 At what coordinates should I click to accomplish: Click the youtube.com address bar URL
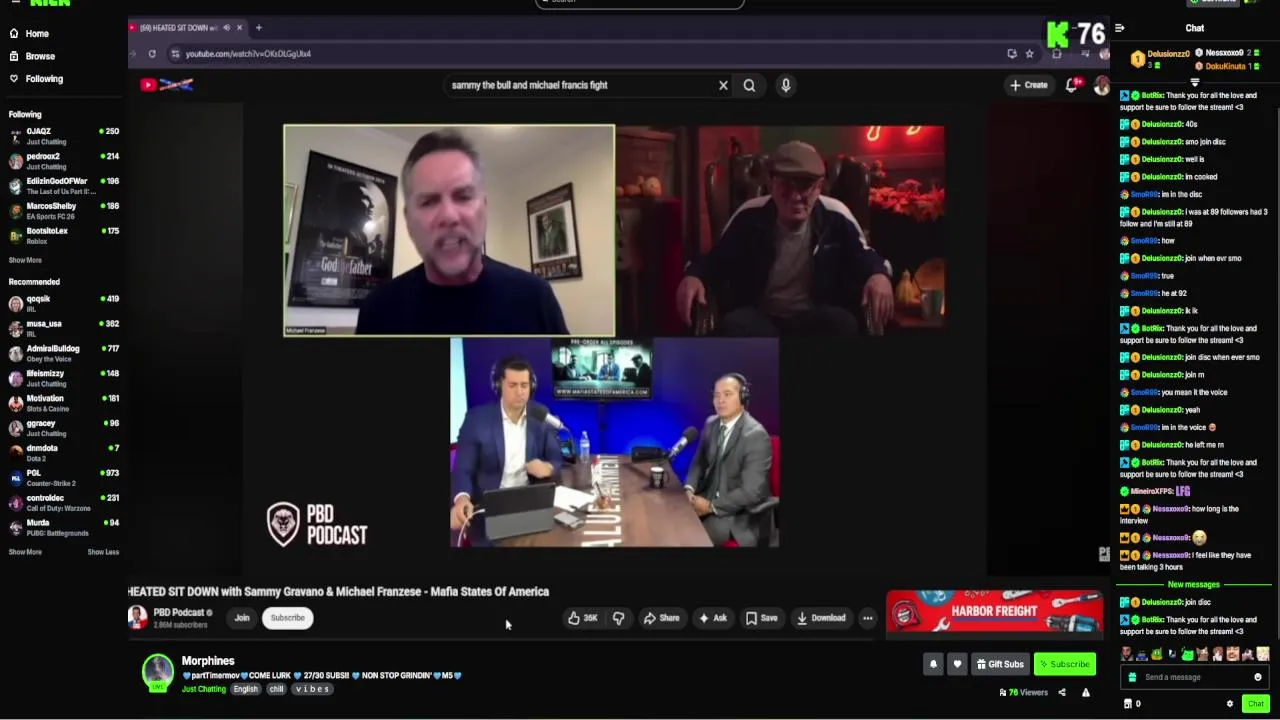click(248, 54)
